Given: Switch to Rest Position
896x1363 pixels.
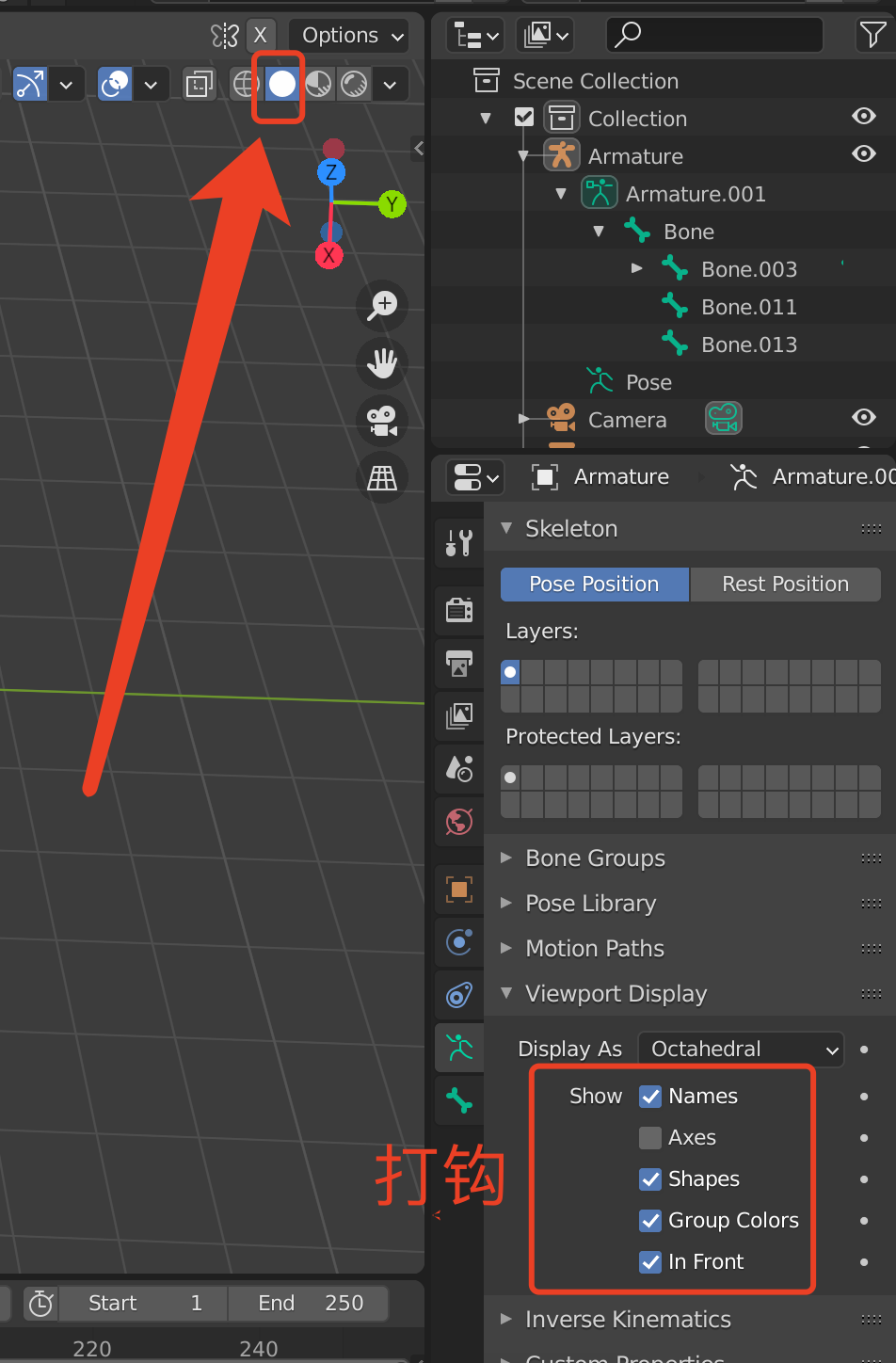Looking at the screenshot, I should [785, 584].
